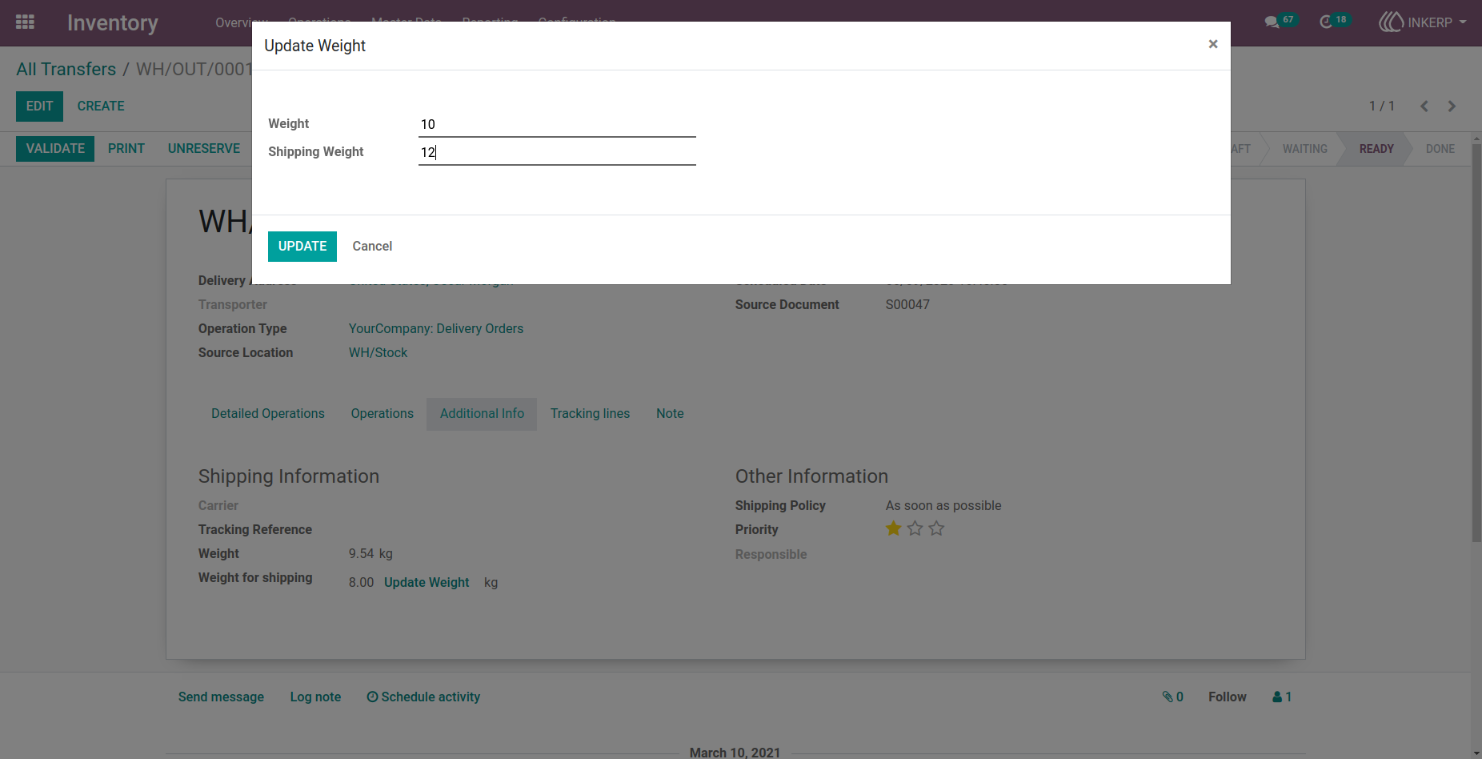
Task: Cancel the Update Weight dialog
Action: pos(372,246)
